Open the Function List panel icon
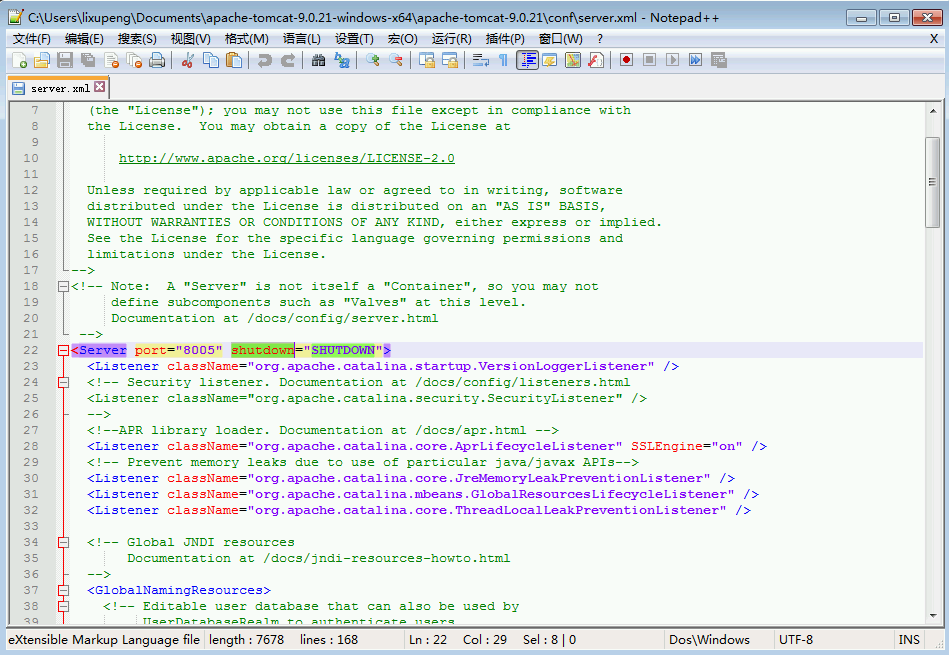The image size is (949, 655). tap(596, 60)
